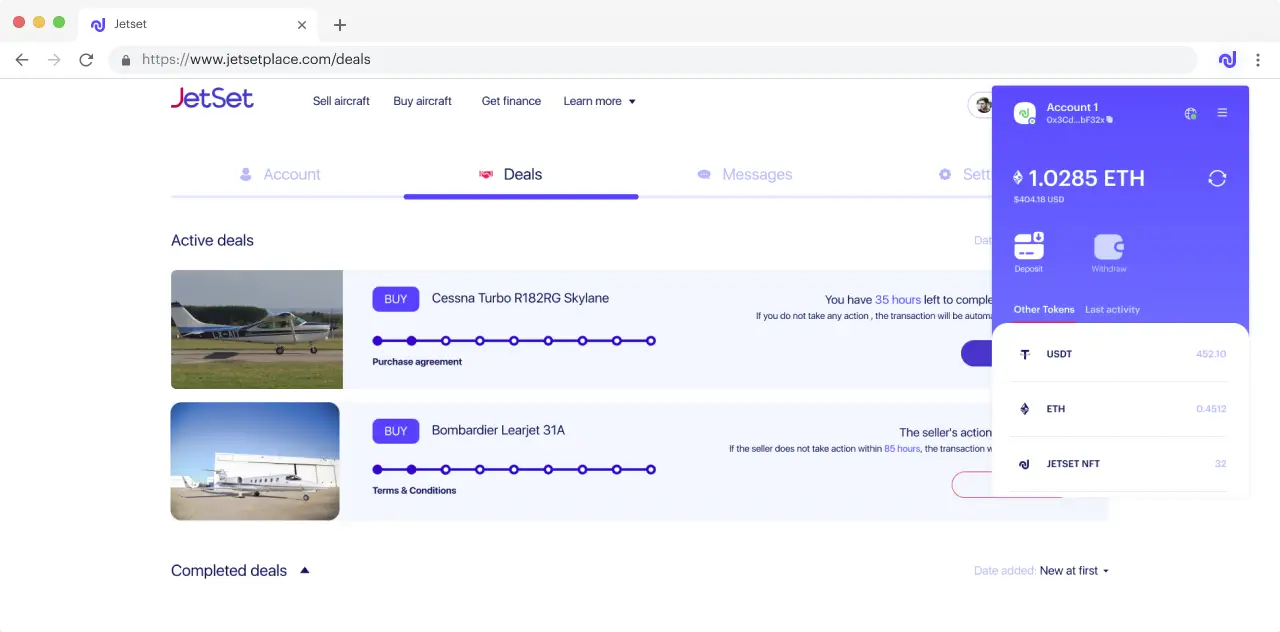Open the wallet hamburger menu
1280x632 pixels.
[1222, 113]
